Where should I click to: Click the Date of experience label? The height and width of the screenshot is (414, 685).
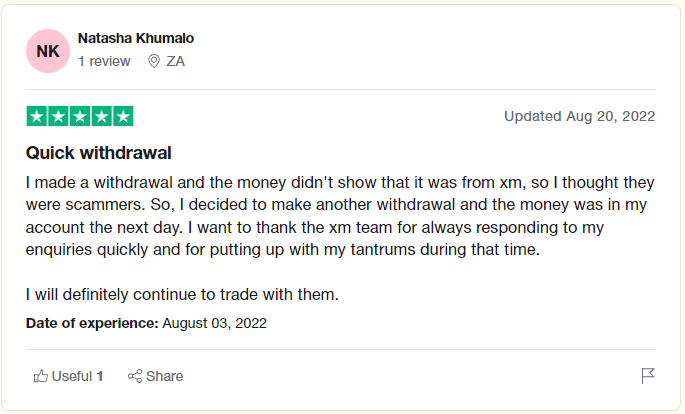point(92,323)
